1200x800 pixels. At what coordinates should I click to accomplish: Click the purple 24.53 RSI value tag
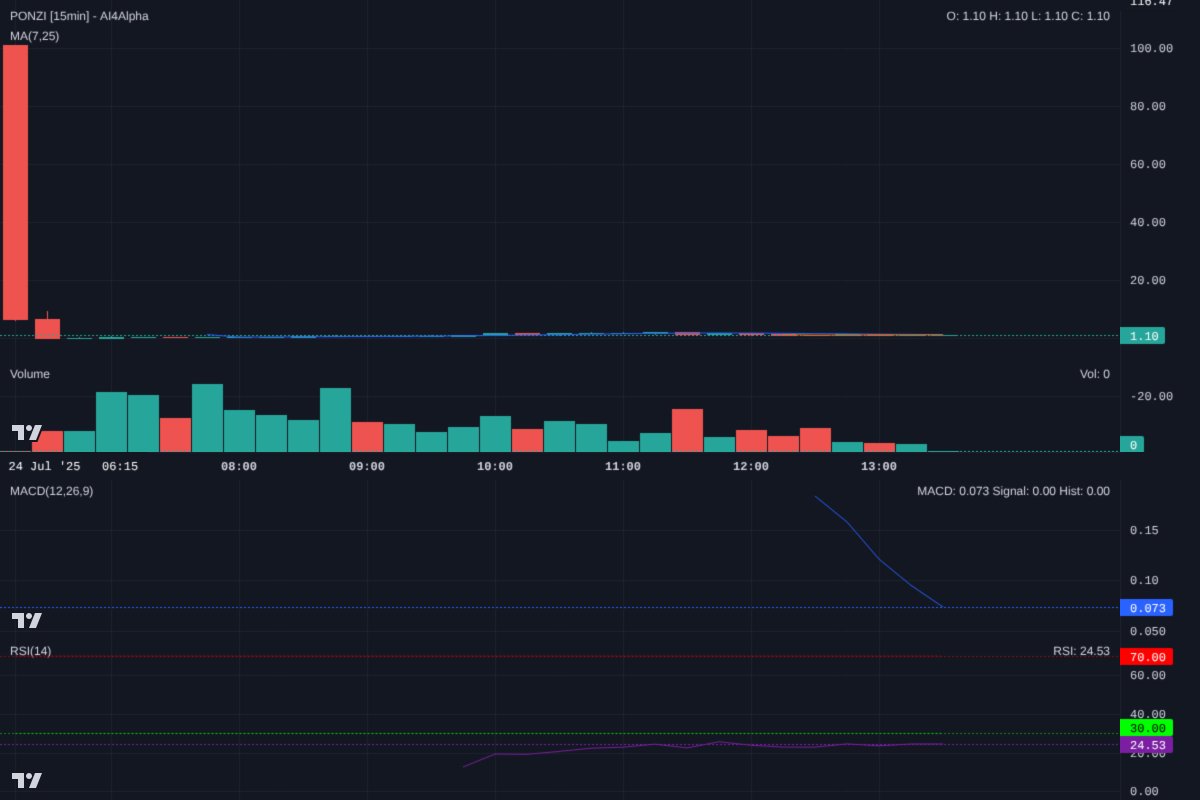click(1146, 744)
